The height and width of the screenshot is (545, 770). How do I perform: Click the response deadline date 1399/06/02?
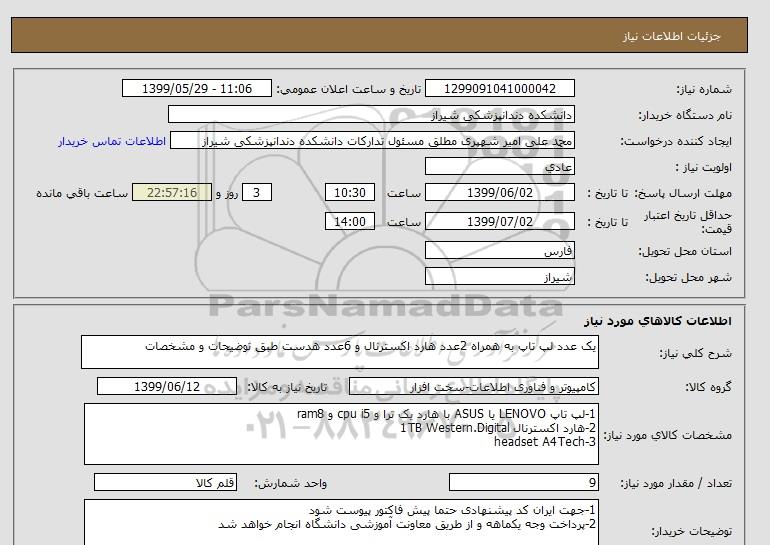tap(499, 192)
